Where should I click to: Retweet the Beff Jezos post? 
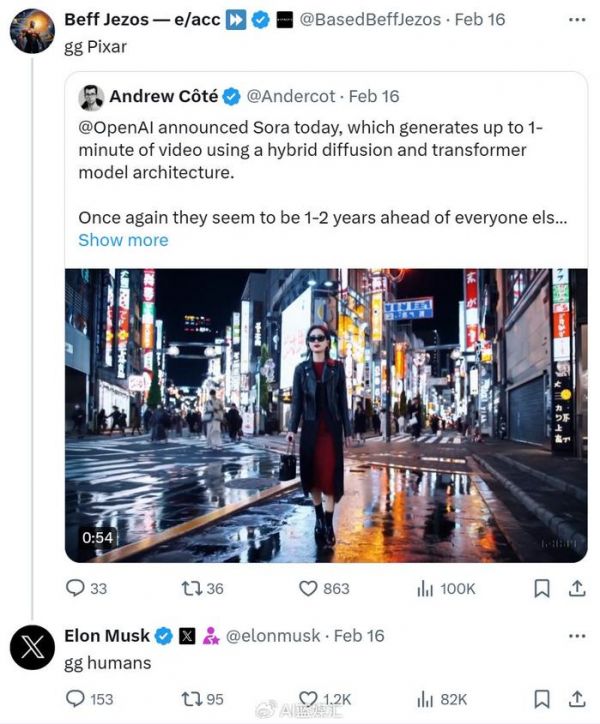[x=190, y=588]
